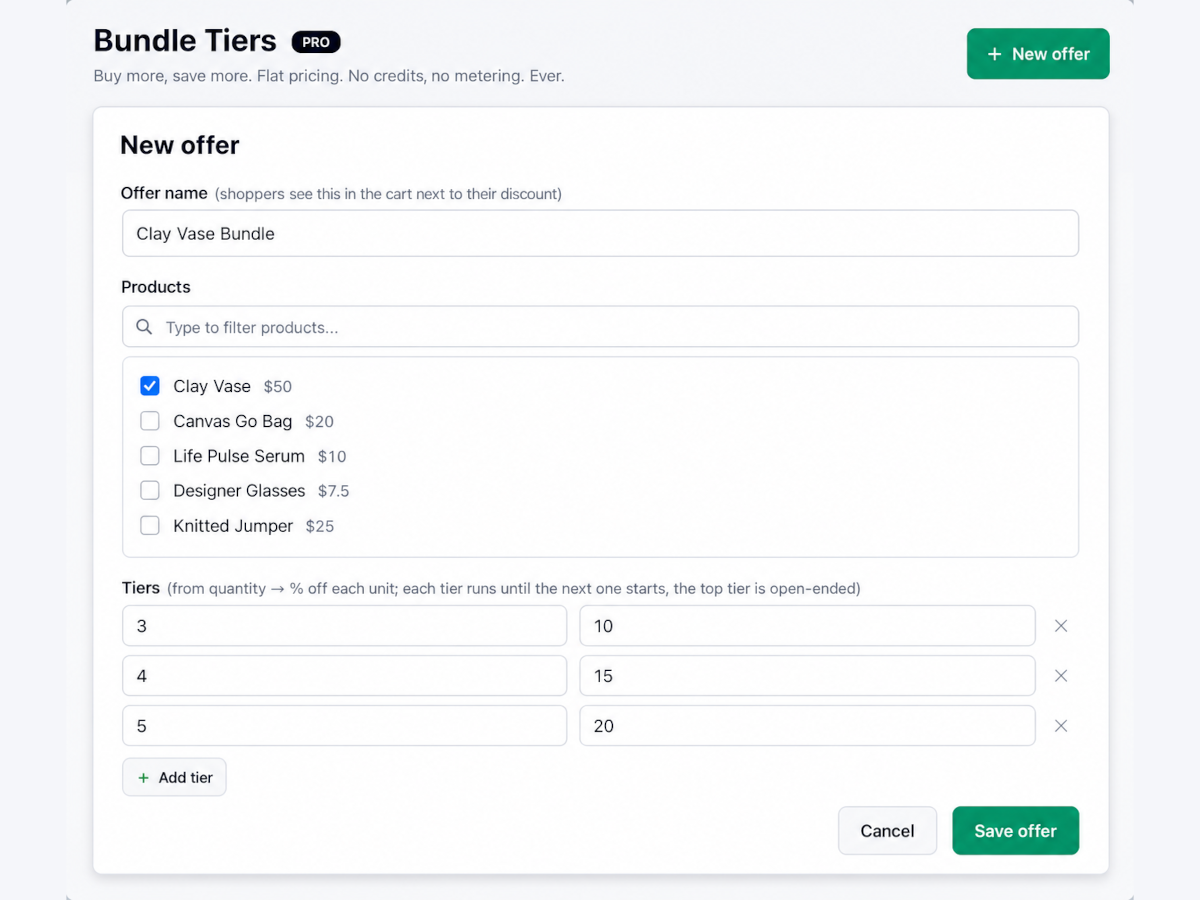This screenshot has width=1200, height=900.
Task: Edit the first tier quantity field showing 3
Action: [x=344, y=626]
